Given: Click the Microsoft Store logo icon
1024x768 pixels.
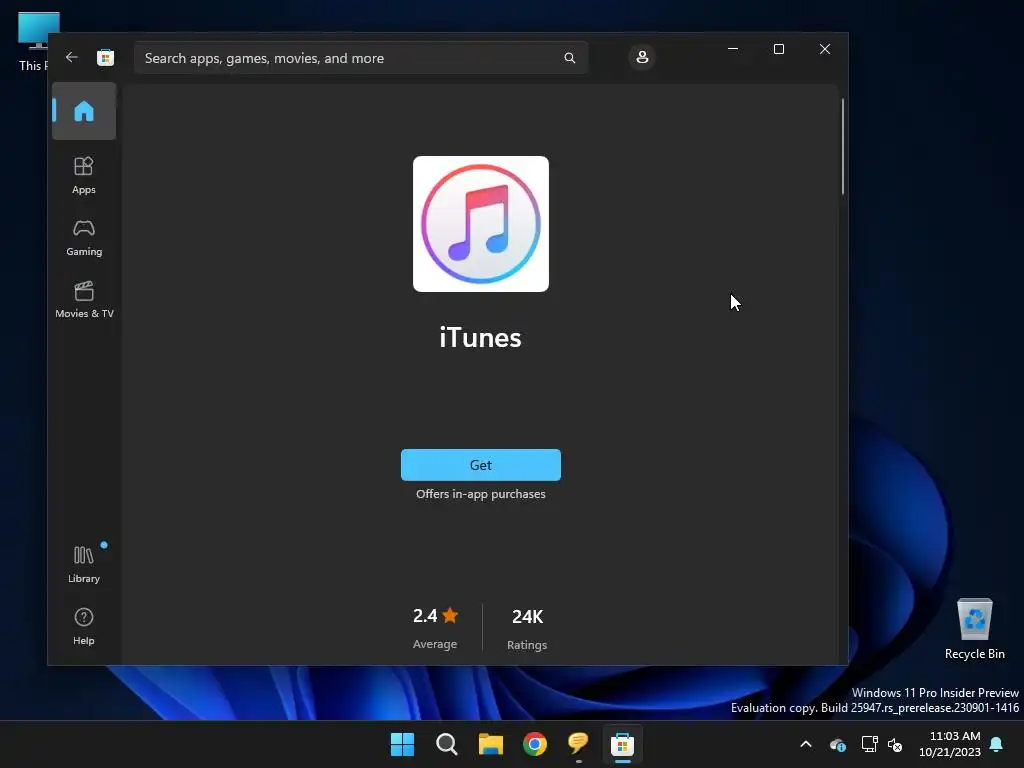Looking at the screenshot, I should (105, 57).
